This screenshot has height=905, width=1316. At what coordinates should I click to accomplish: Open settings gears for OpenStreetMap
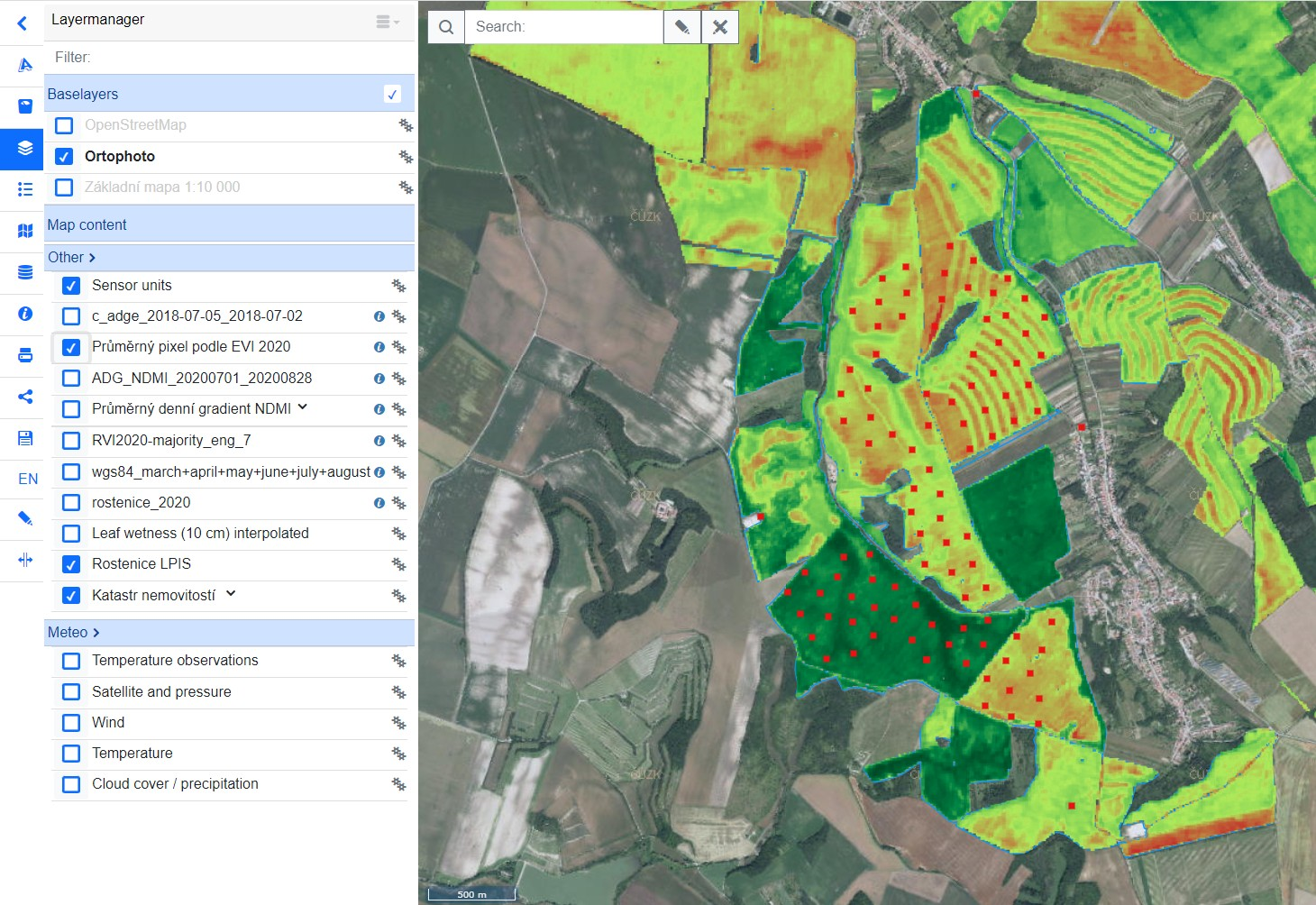pyautogui.click(x=406, y=125)
